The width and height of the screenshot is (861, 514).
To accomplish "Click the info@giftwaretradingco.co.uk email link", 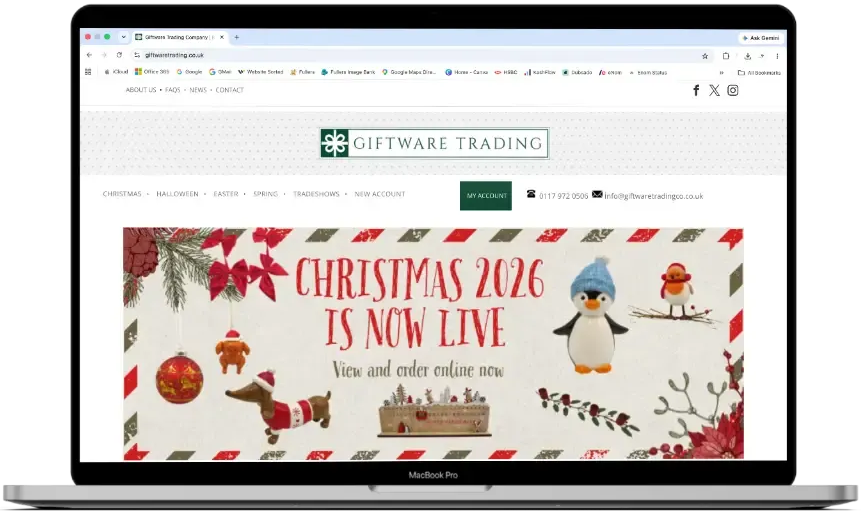I will [653, 196].
